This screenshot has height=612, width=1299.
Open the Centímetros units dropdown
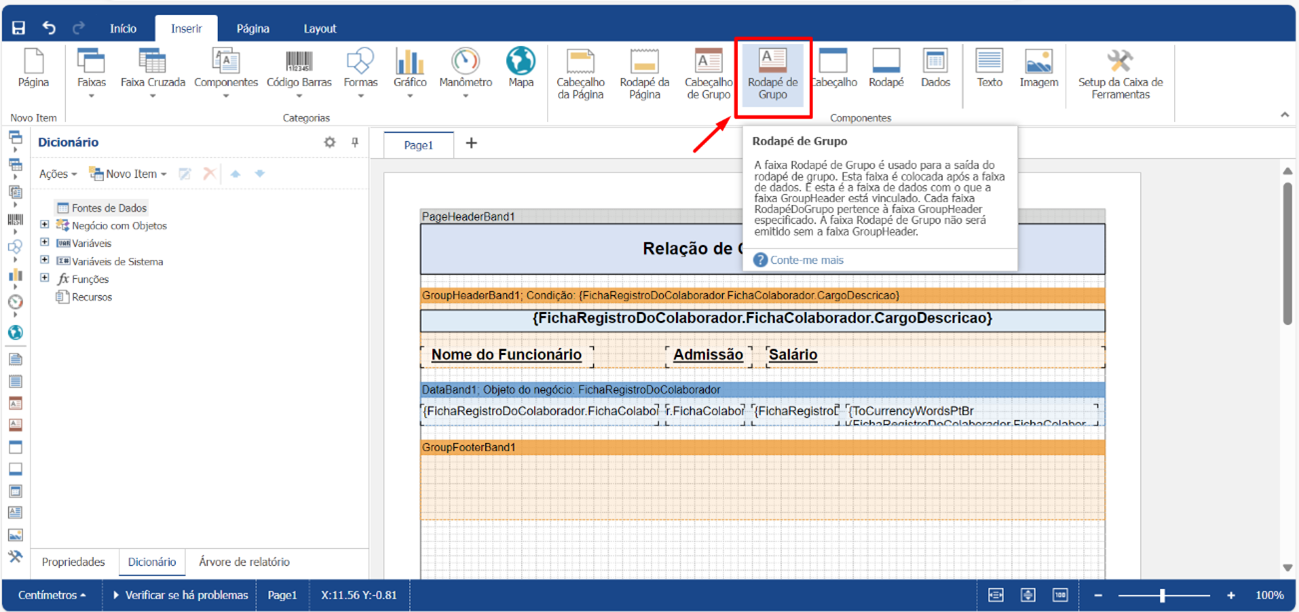coord(52,595)
